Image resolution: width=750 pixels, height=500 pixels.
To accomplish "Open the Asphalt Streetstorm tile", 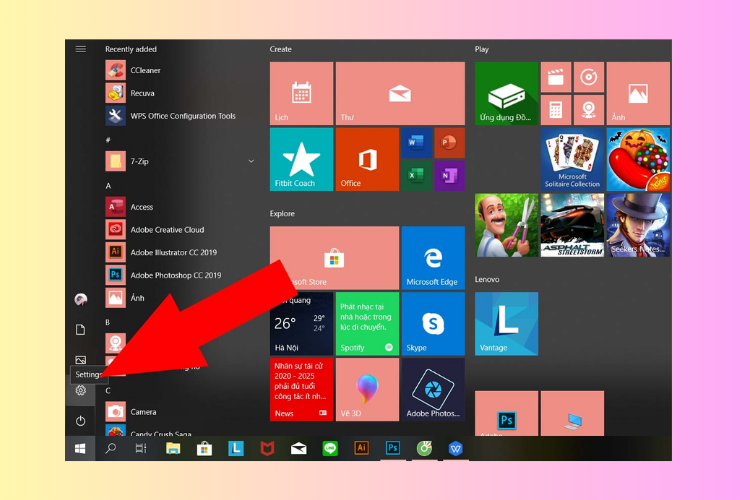I will point(572,225).
